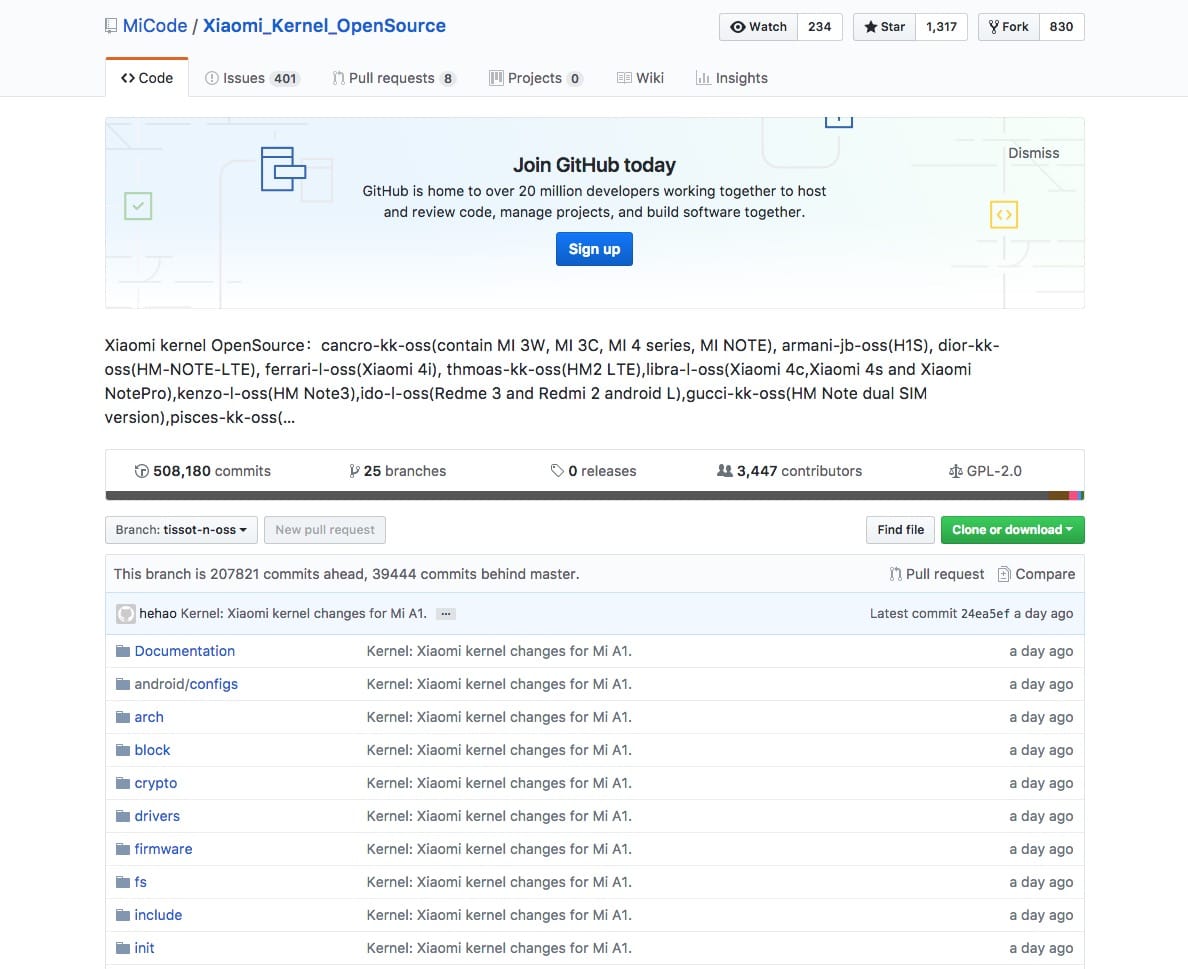The width and height of the screenshot is (1188, 969).
Task: Click the branches fork icon
Action: point(354,471)
